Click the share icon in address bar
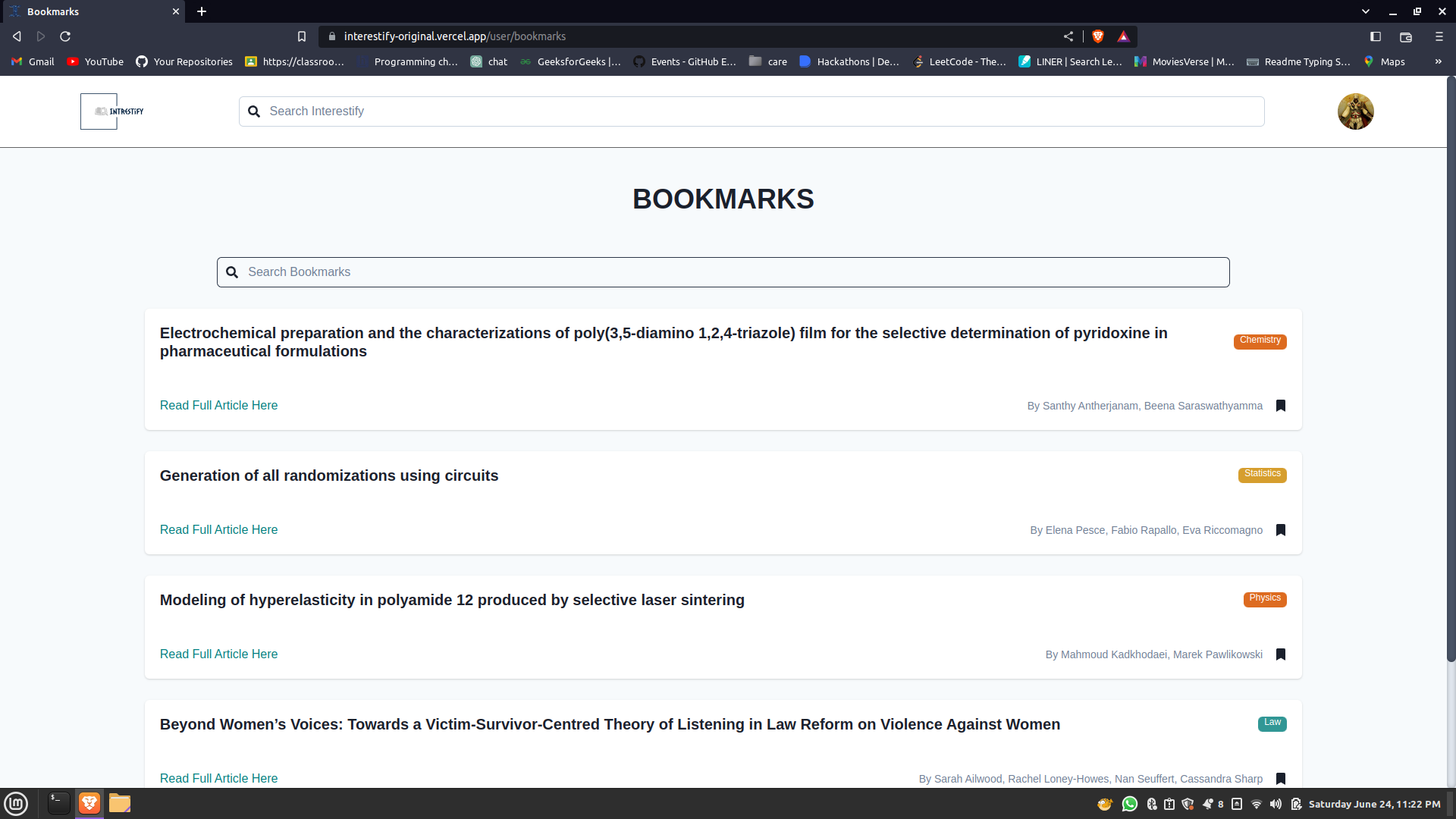Viewport: 1456px width, 819px height. 1068,36
